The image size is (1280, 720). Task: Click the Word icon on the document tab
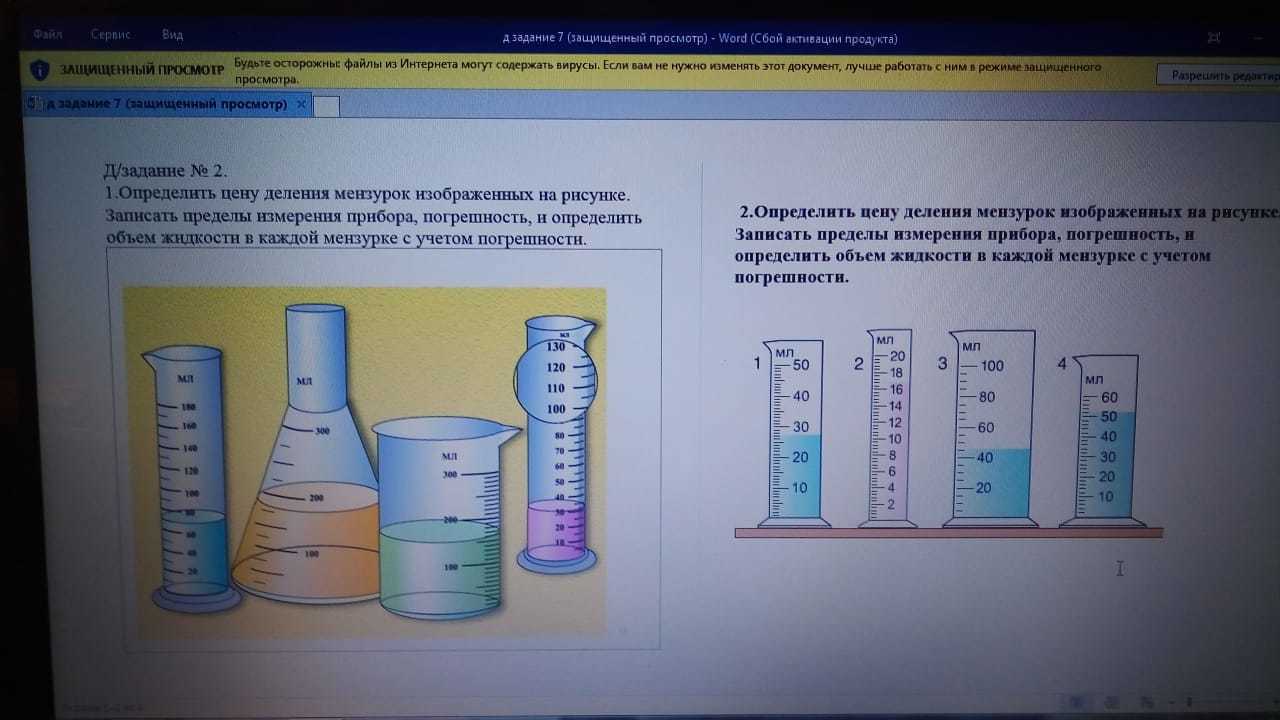pos(33,104)
